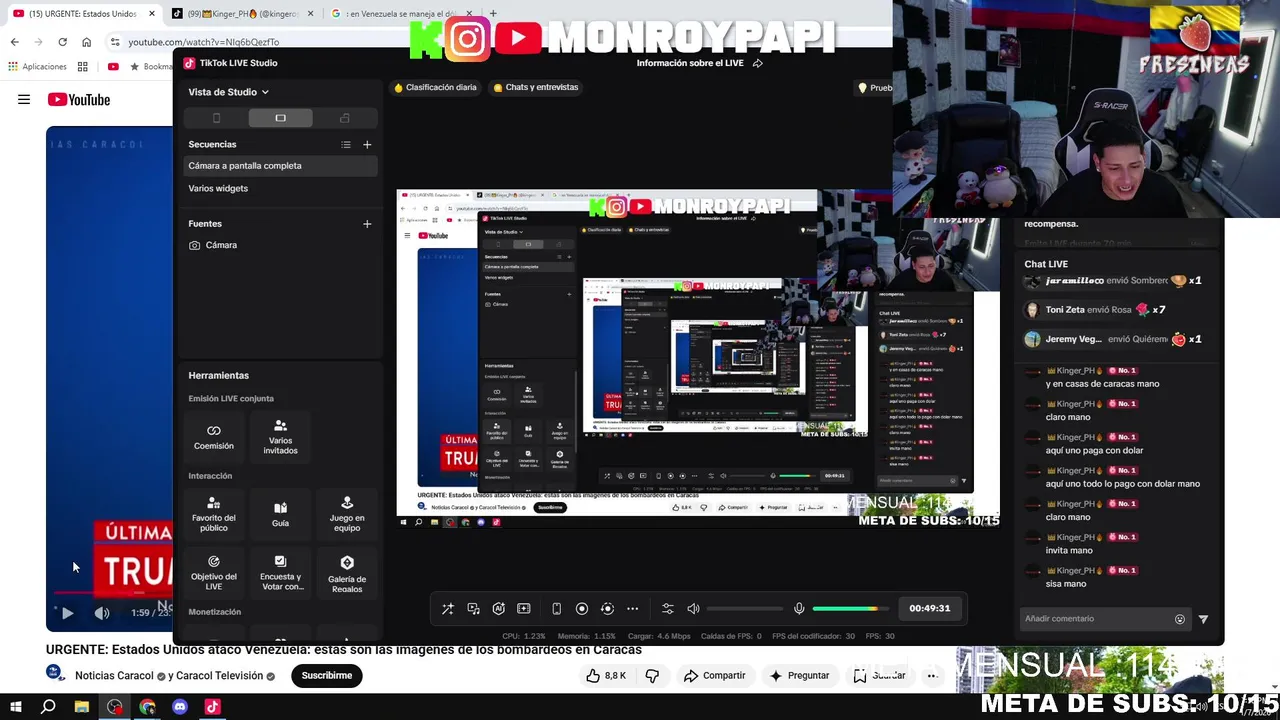
Task: Play the YouTube video
Action: 67,613
